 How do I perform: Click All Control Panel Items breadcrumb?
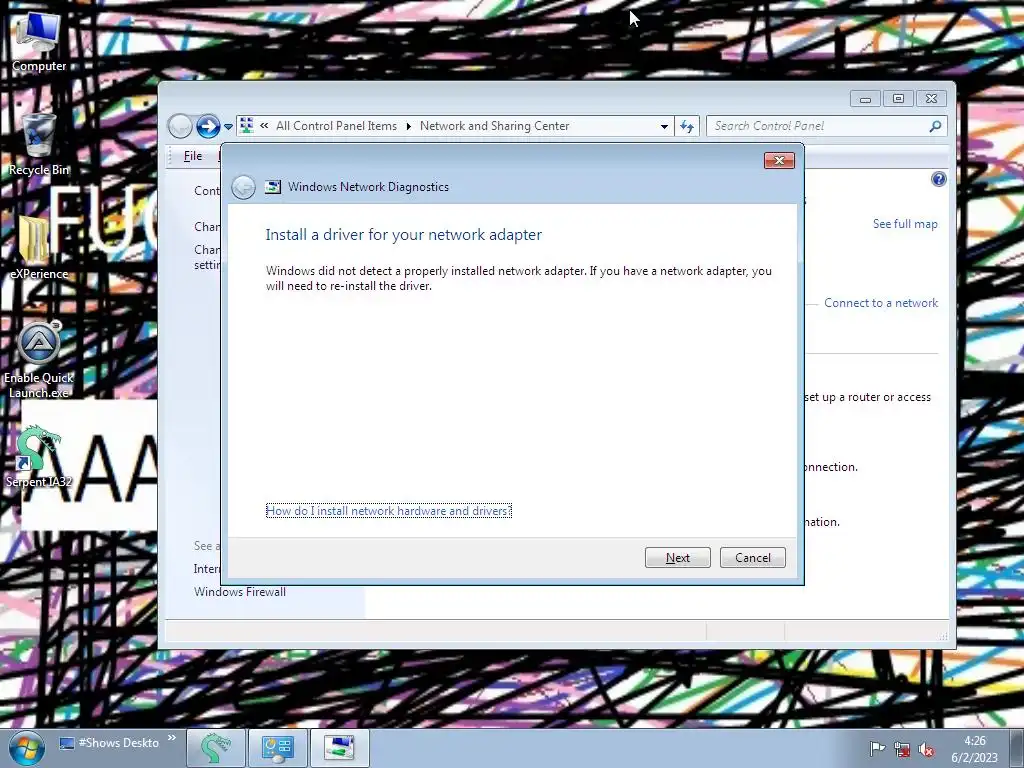336,126
